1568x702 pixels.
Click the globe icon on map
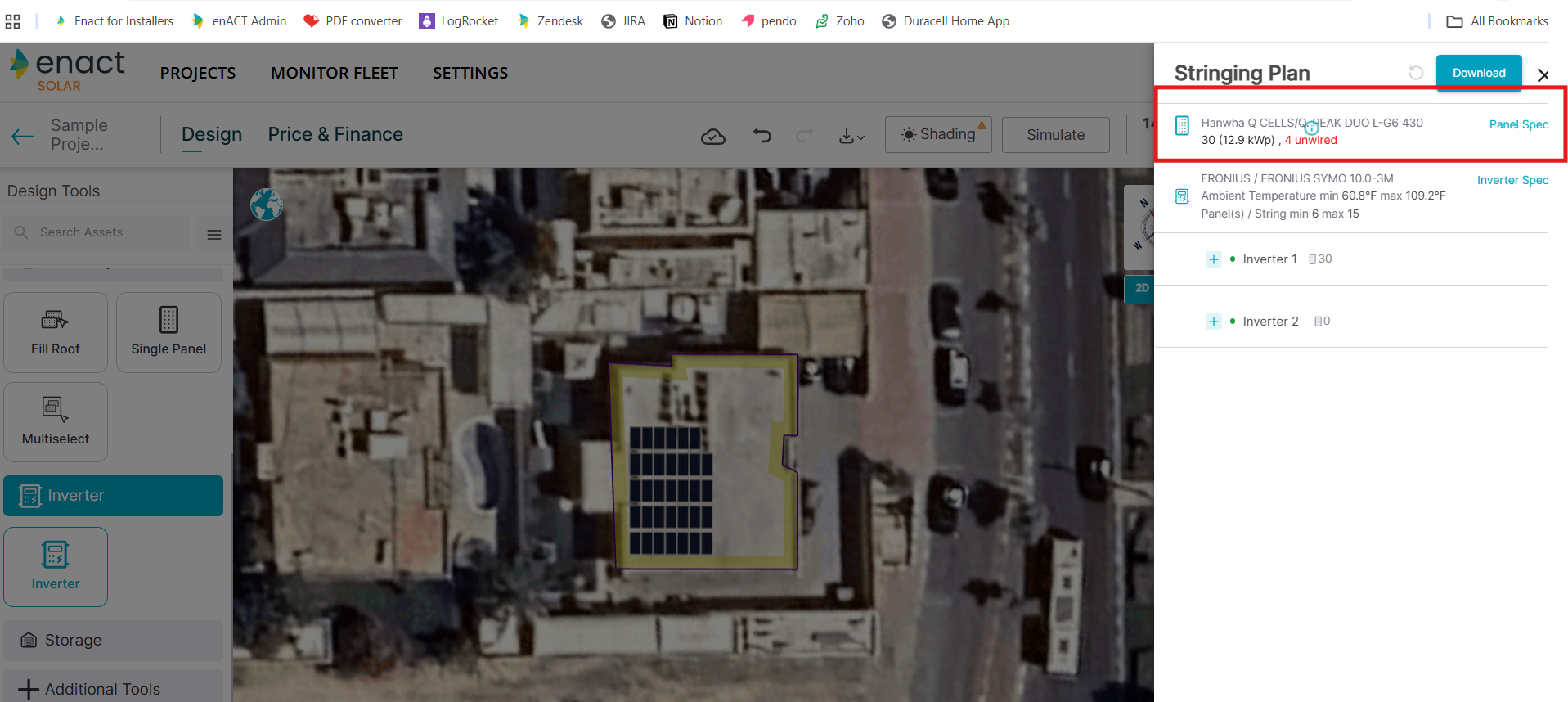(267, 205)
